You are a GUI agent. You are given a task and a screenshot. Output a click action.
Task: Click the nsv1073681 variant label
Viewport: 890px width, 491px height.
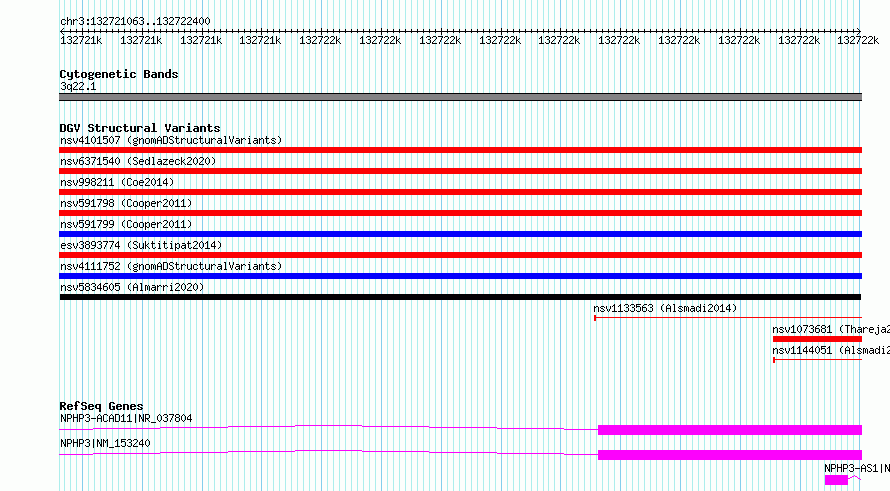[831, 329]
